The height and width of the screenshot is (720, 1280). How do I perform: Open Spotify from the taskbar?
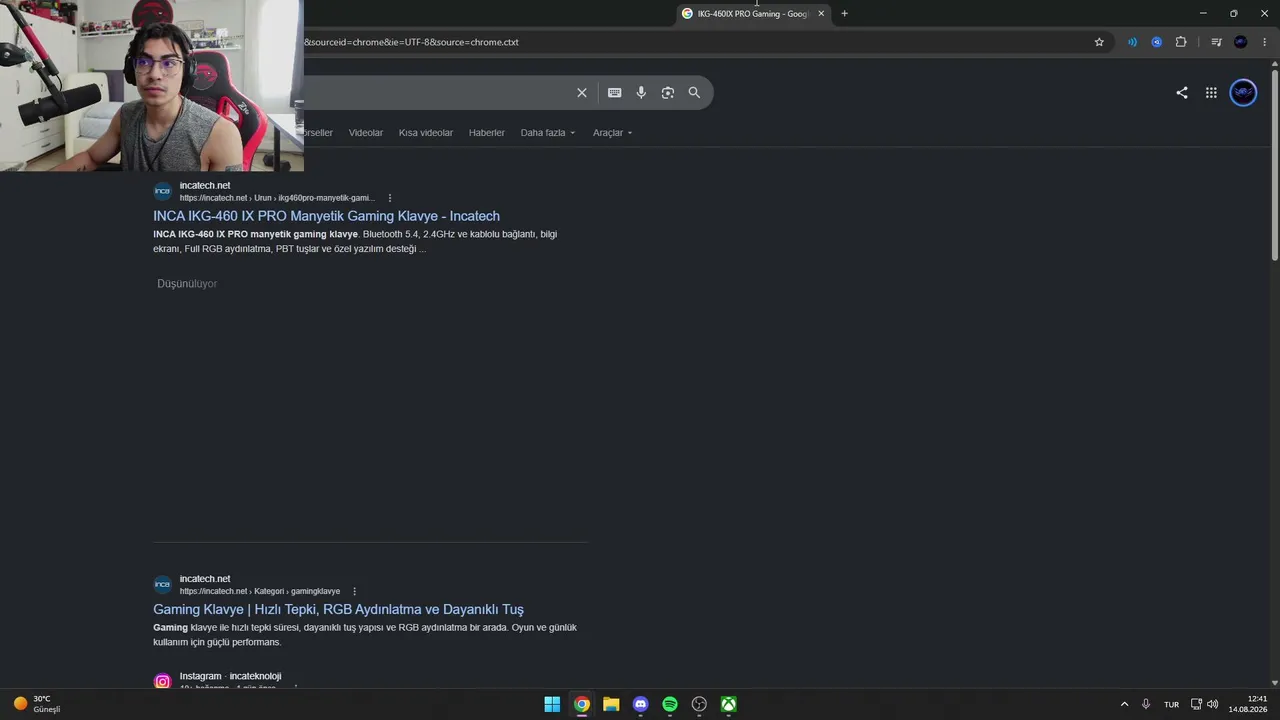coord(670,704)
